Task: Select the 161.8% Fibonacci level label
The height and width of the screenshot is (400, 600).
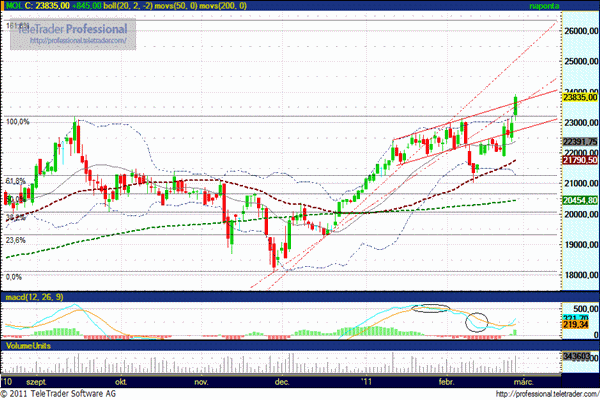Action: pos(15,25)
